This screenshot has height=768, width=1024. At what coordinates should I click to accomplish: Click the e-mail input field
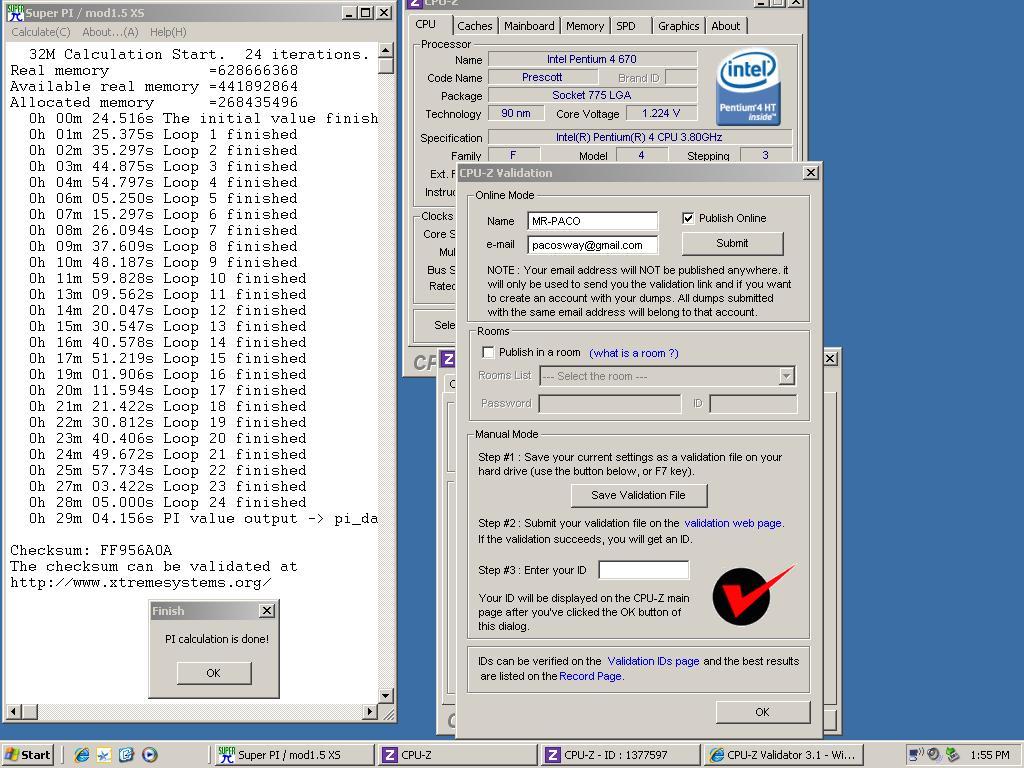click(x=592, y=245)
